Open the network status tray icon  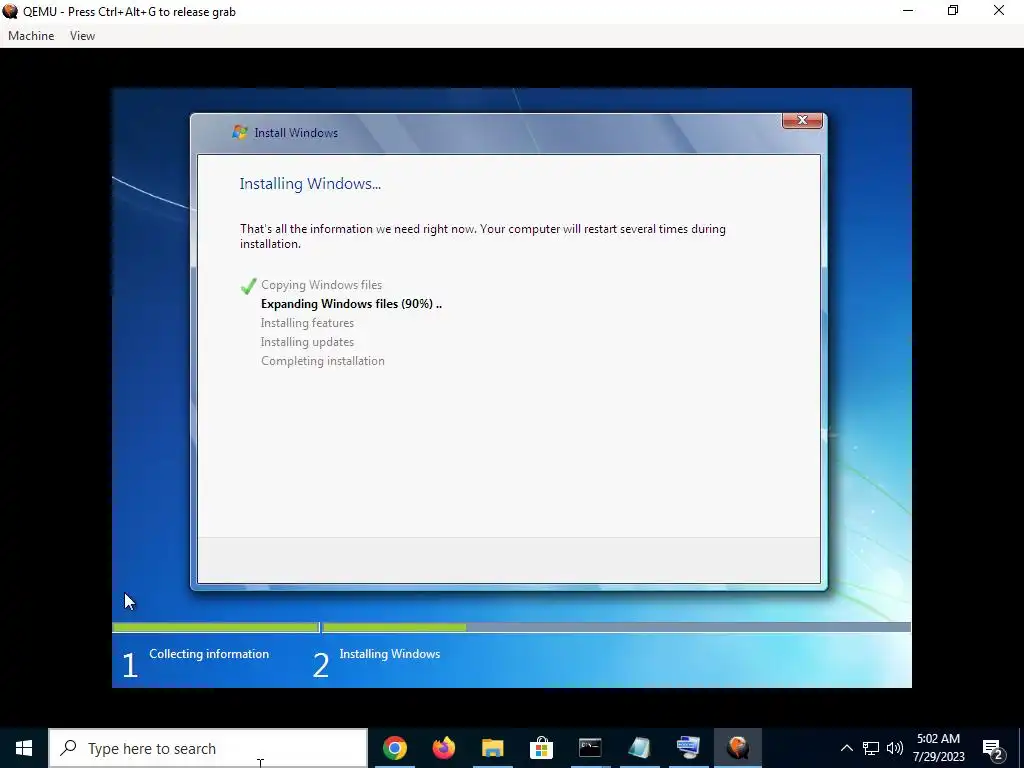871,748
